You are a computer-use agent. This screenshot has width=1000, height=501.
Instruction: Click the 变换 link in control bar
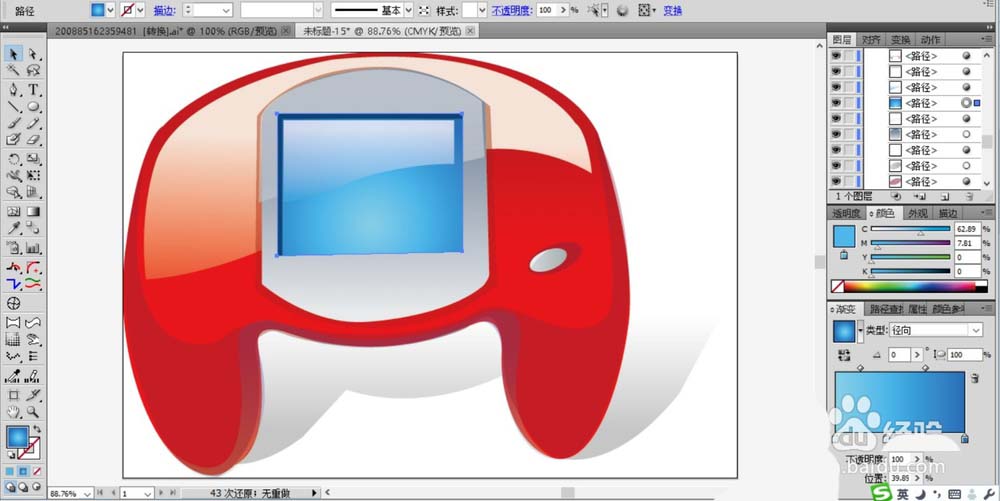click(x=673, y=11)
